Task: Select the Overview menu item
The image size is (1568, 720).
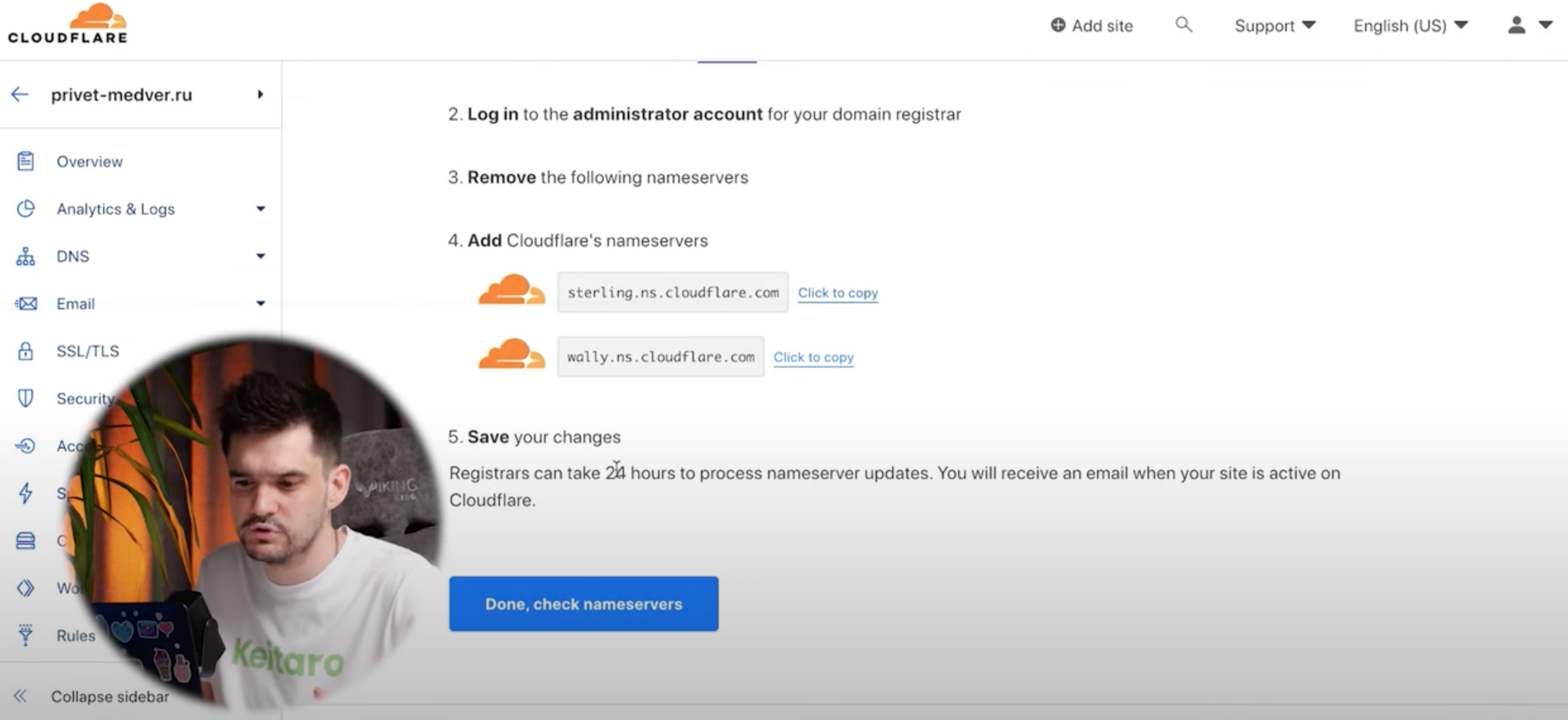Action: point(89,161)
